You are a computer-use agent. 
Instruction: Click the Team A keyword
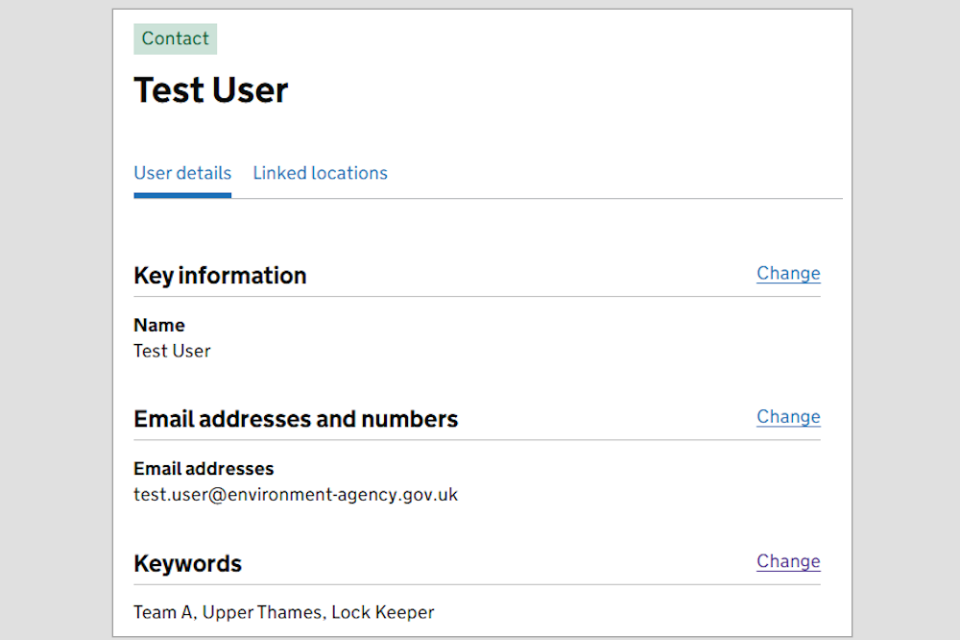(163, 612)
